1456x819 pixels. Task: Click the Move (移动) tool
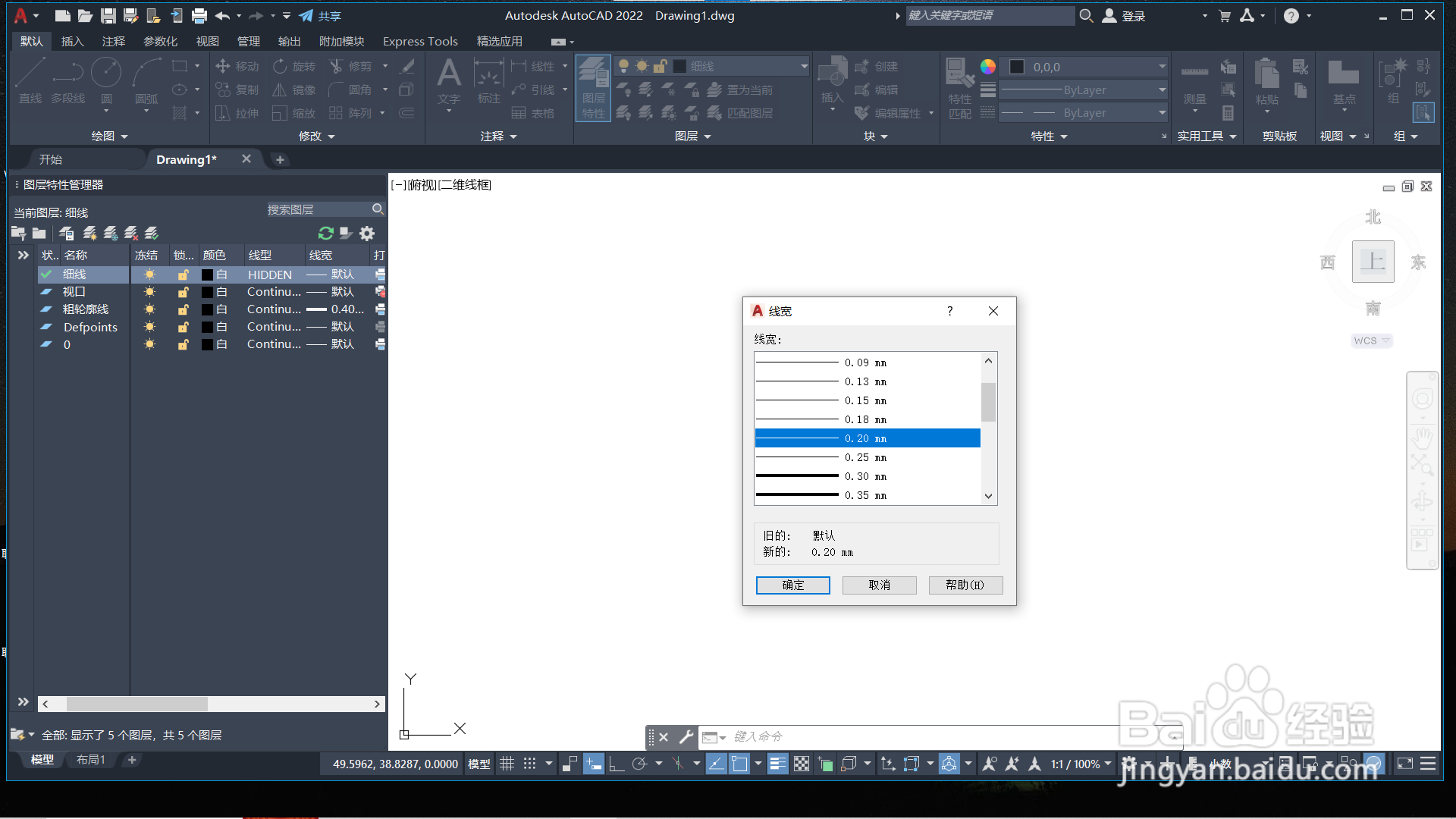[x=237, y=67]
